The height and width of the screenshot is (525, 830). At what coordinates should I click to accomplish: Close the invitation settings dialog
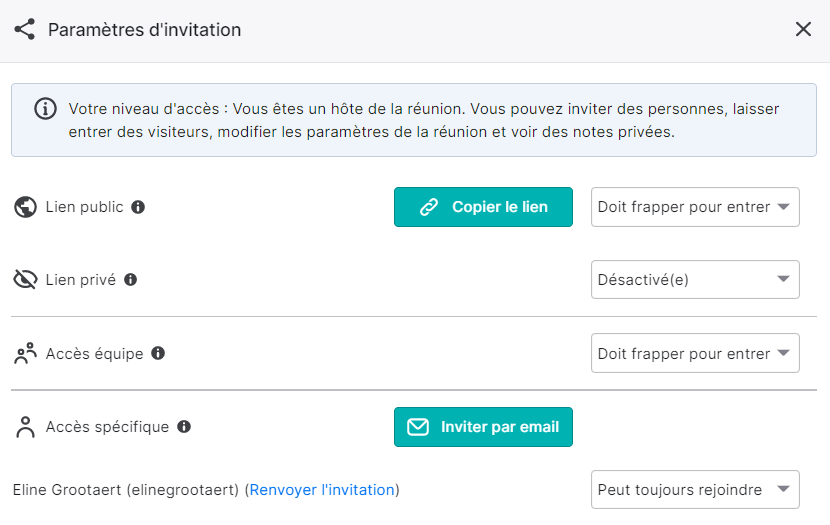(x=803, y=29)
